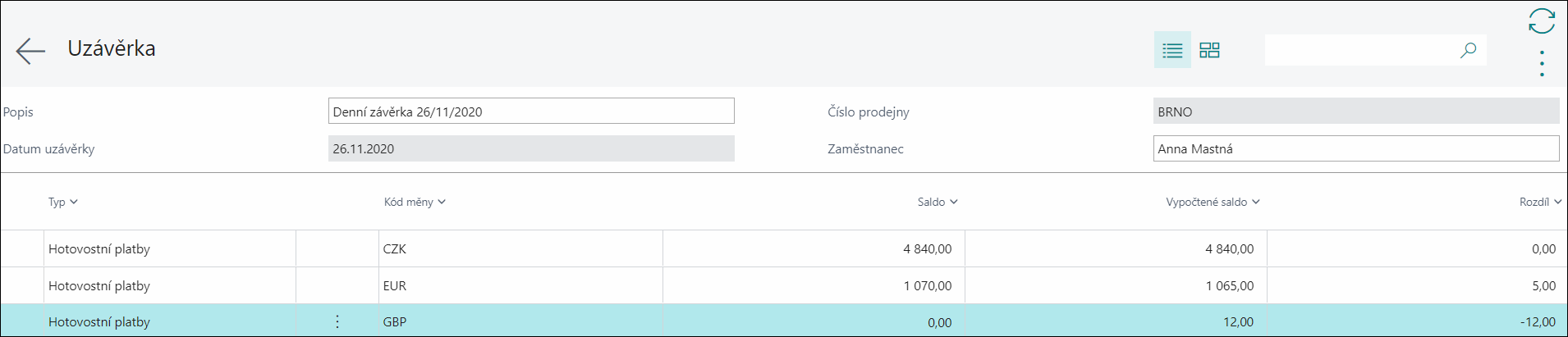Select the EUR currency cell
This screenshot has width=1568, height=337.
[x=520, y=285]
